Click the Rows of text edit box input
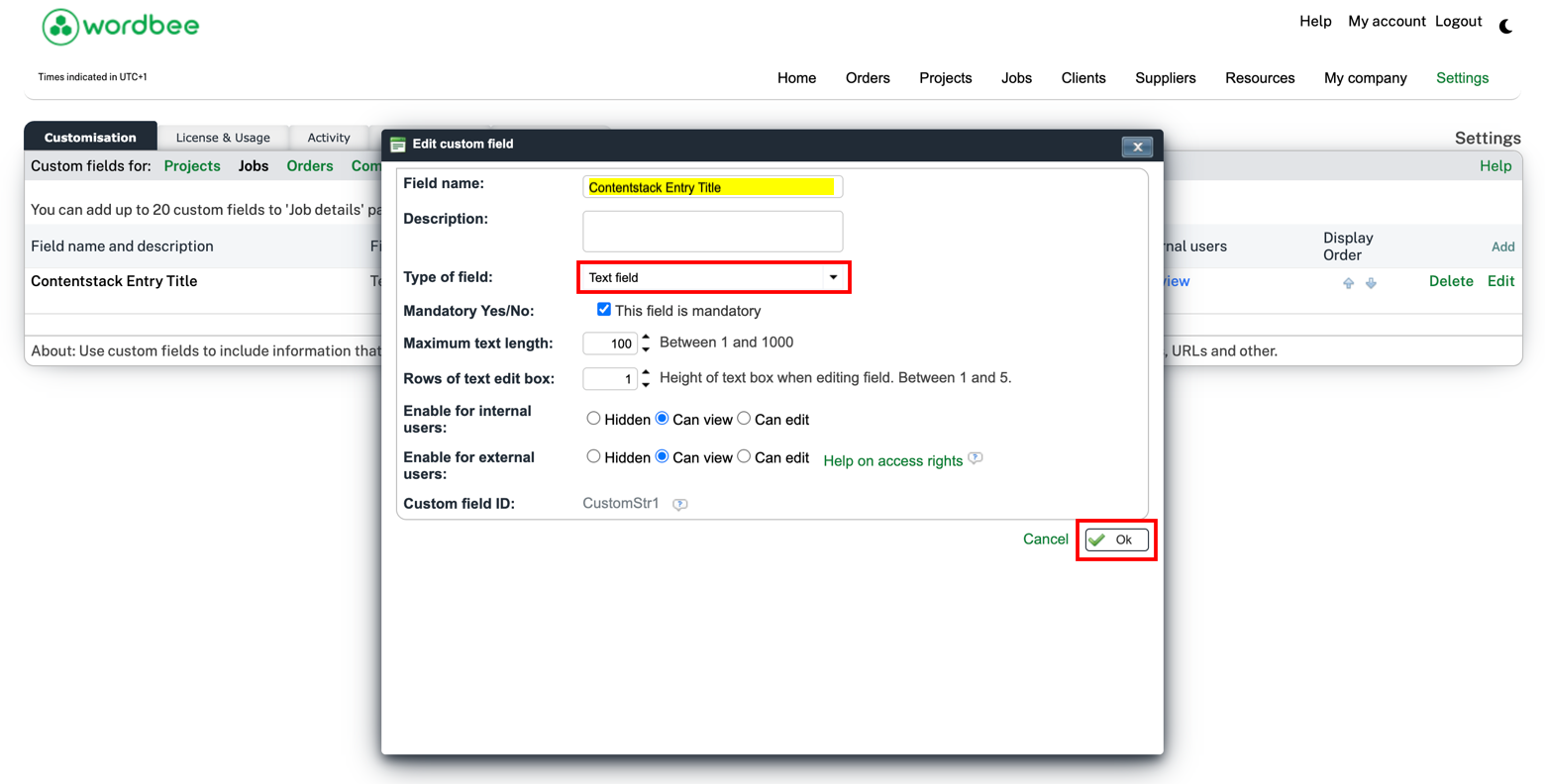Viewport: 1545px width, 784px height. click(x=611, y=379)
